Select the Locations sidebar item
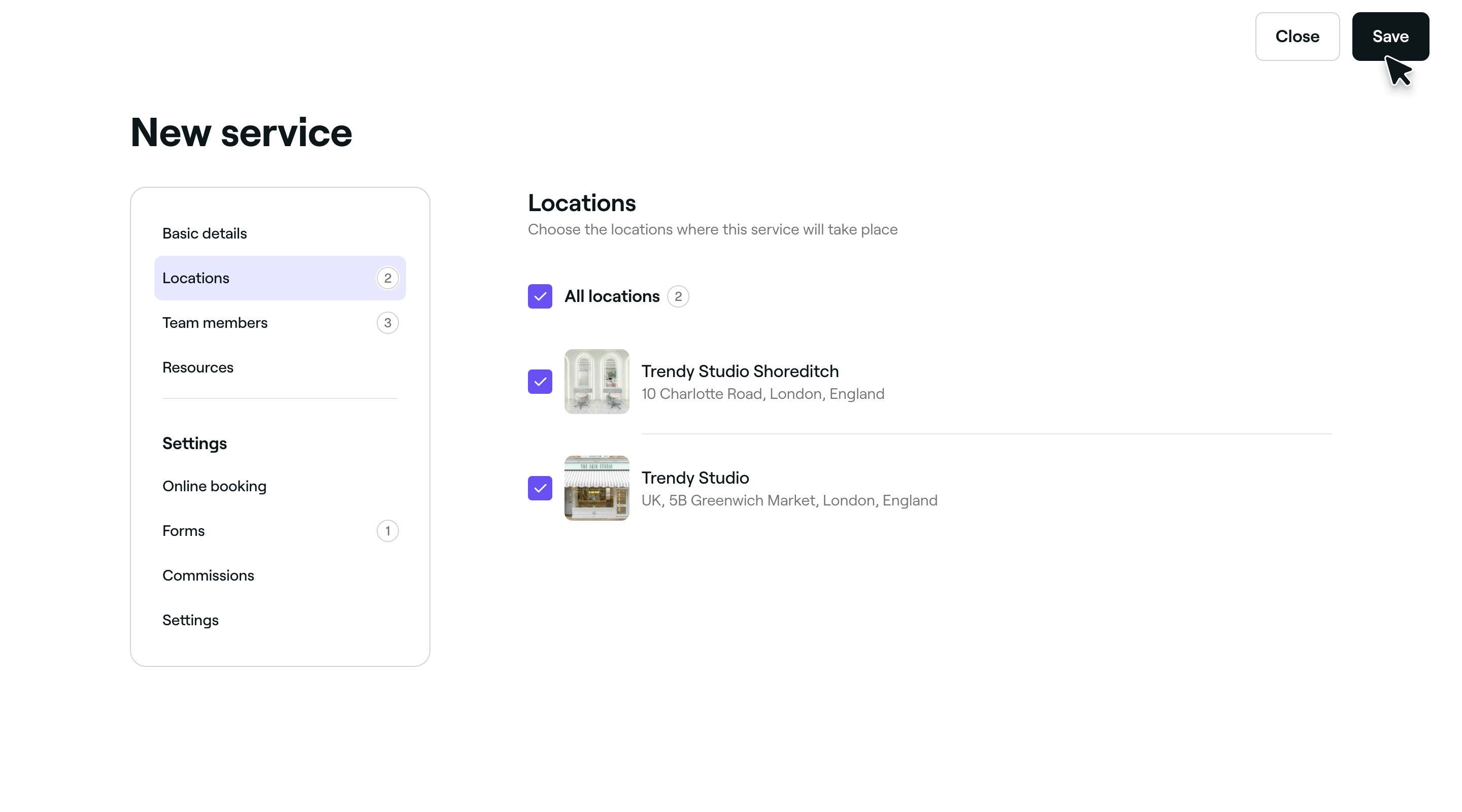 [280, 278]
